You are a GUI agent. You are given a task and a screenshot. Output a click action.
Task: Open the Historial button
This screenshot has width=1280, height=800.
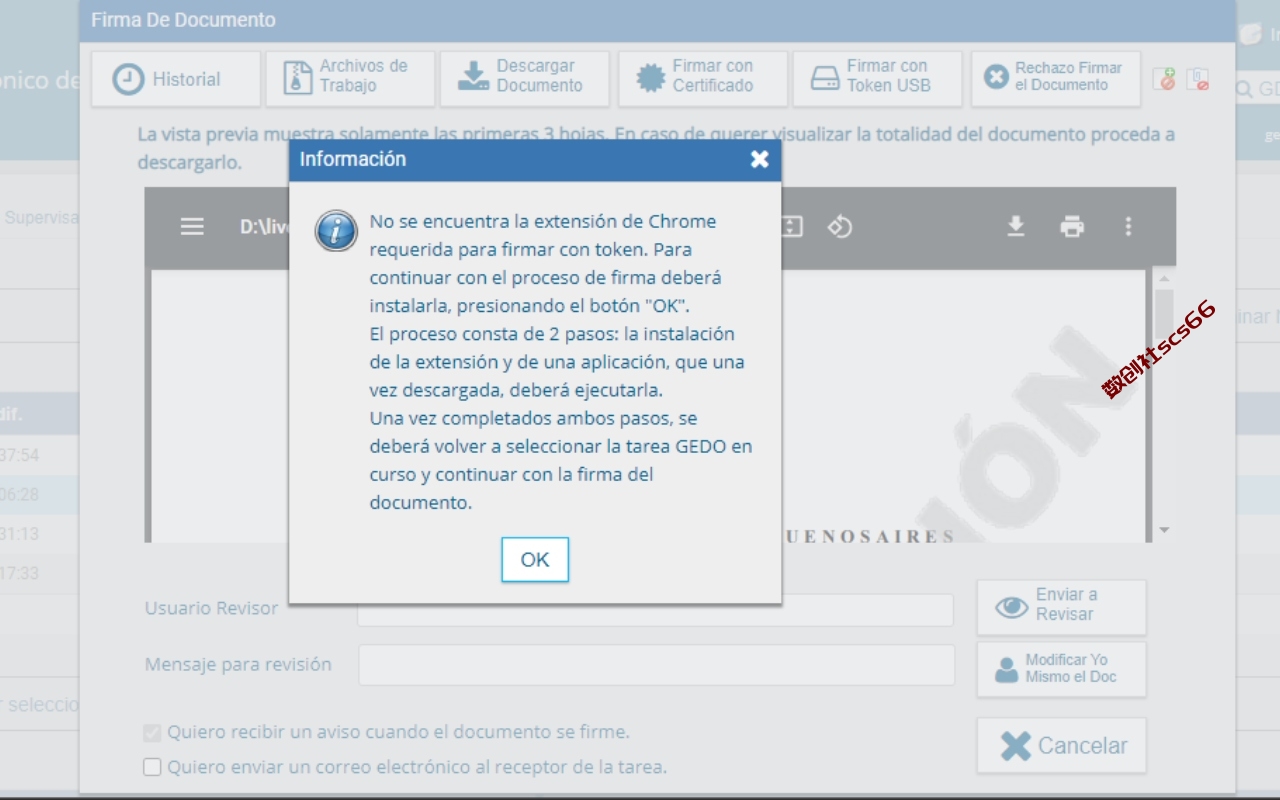coord(175,79)
